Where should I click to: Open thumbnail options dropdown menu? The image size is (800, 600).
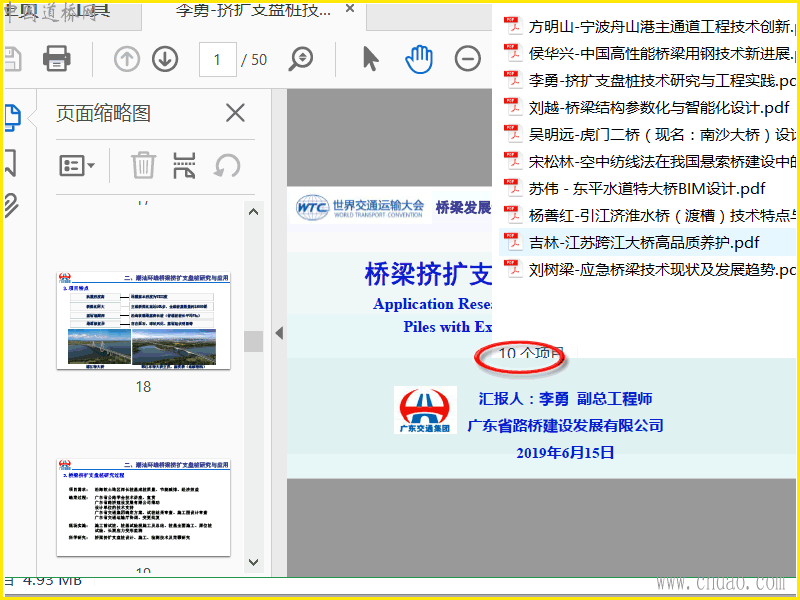coord(77,166)
